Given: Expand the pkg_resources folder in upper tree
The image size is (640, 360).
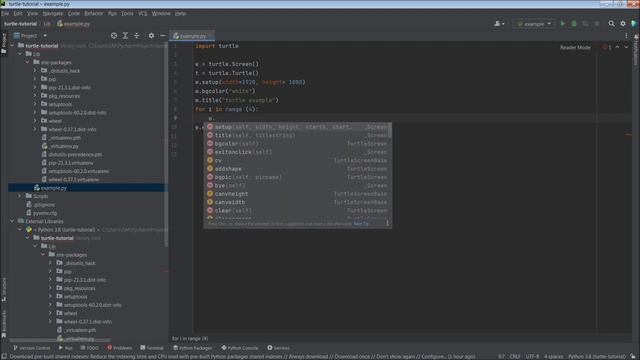Looking at the screenshot, I should pyautogui.click(x=35, y=96).
